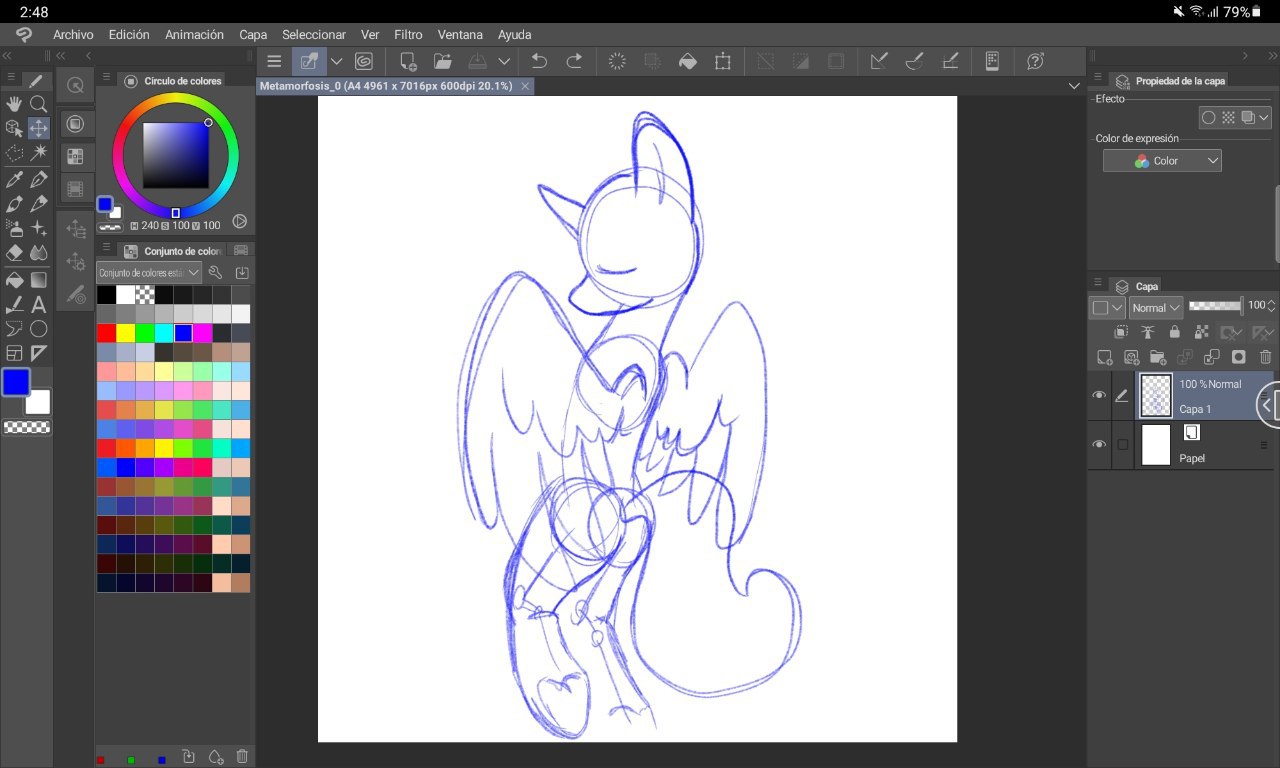1280x768 pixels.
Task: Select the Eyedropper tool
Action: pyautogui.click(x=14, y=179)
